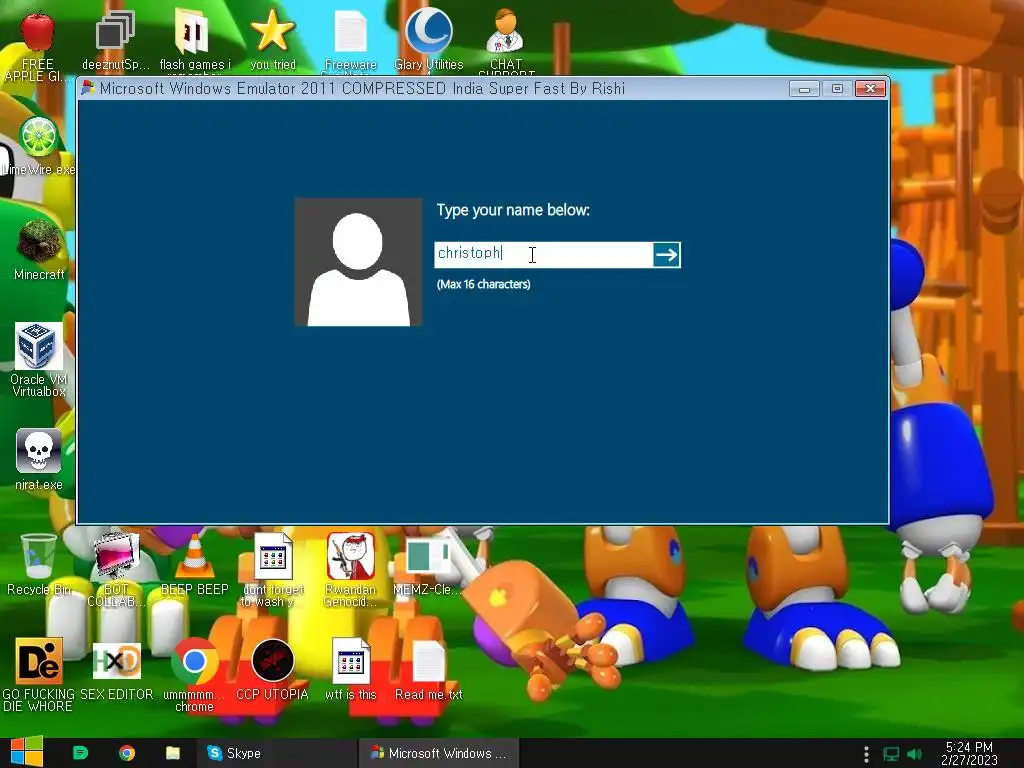1024x768 pixels.
Task: Select the njrat.exe skull icon
Action: (x=39, y=451)
